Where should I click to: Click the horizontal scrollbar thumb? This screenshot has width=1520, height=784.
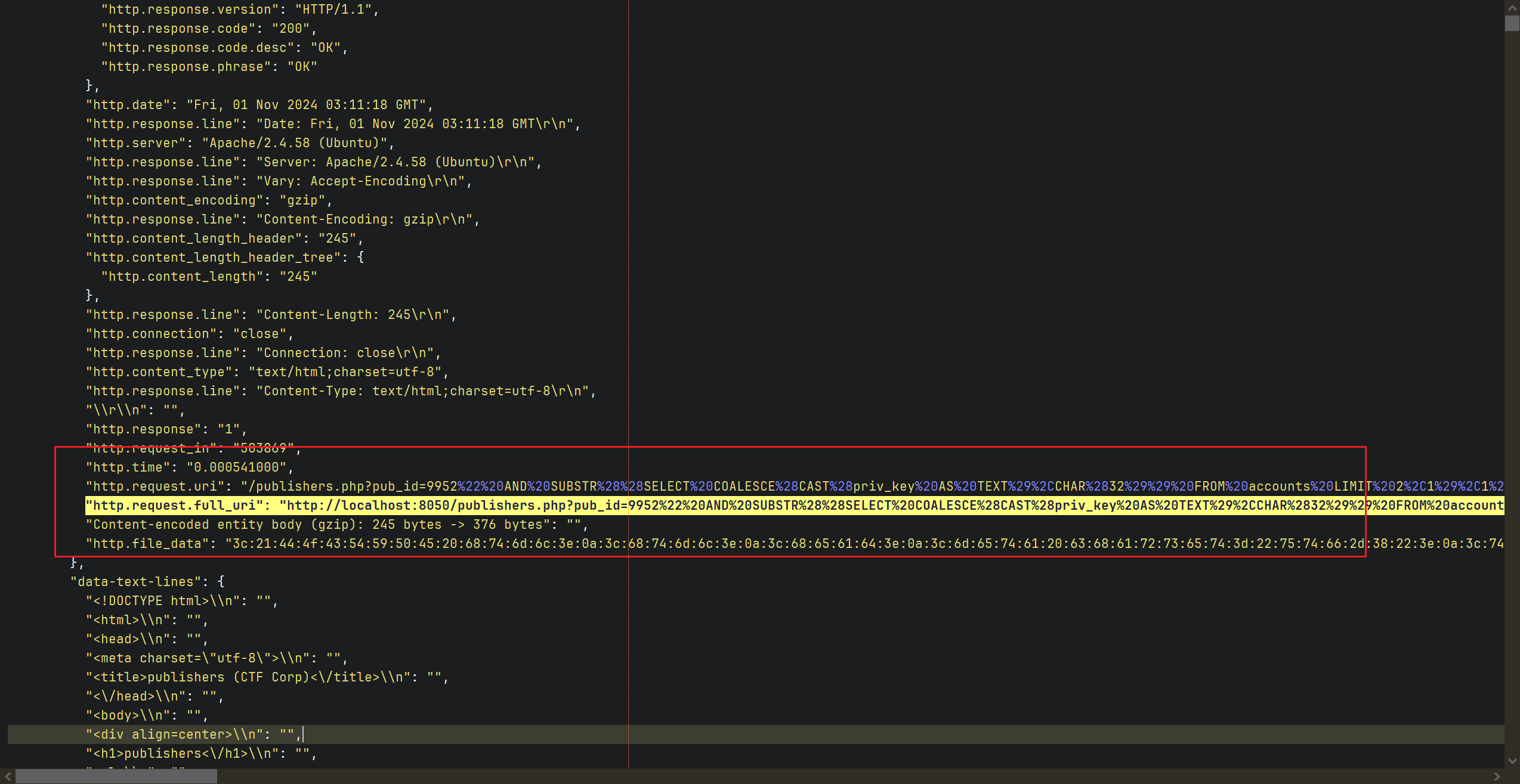116,776
